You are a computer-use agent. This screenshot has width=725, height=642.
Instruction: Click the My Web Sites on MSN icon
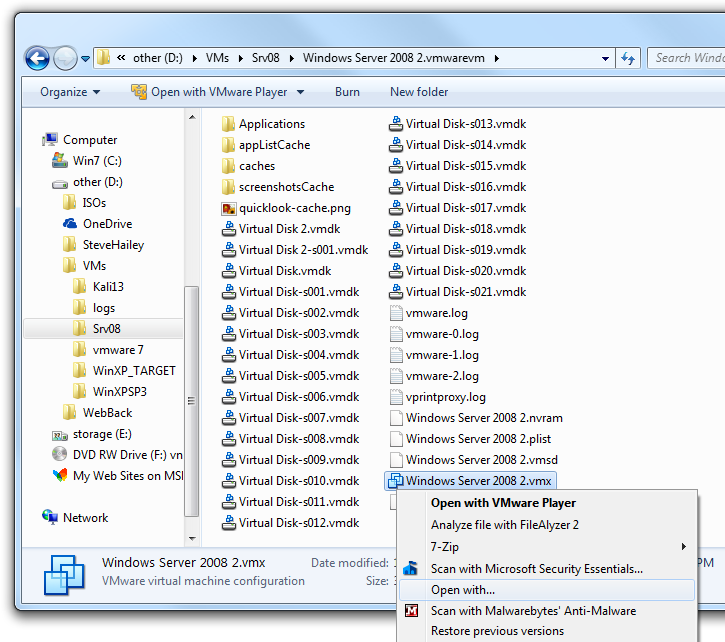click(x=60, y=475)
